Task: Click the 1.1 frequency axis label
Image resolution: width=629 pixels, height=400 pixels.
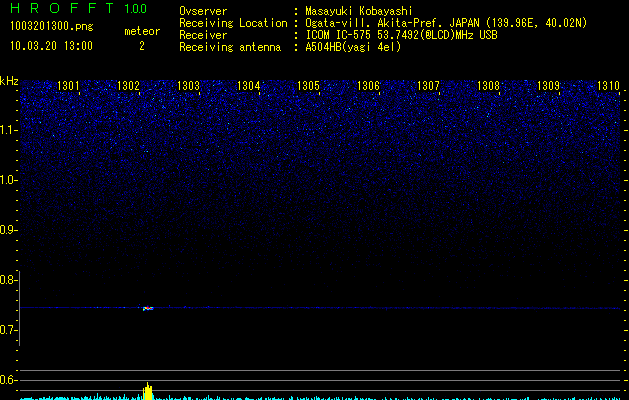Action: (8, 130)
